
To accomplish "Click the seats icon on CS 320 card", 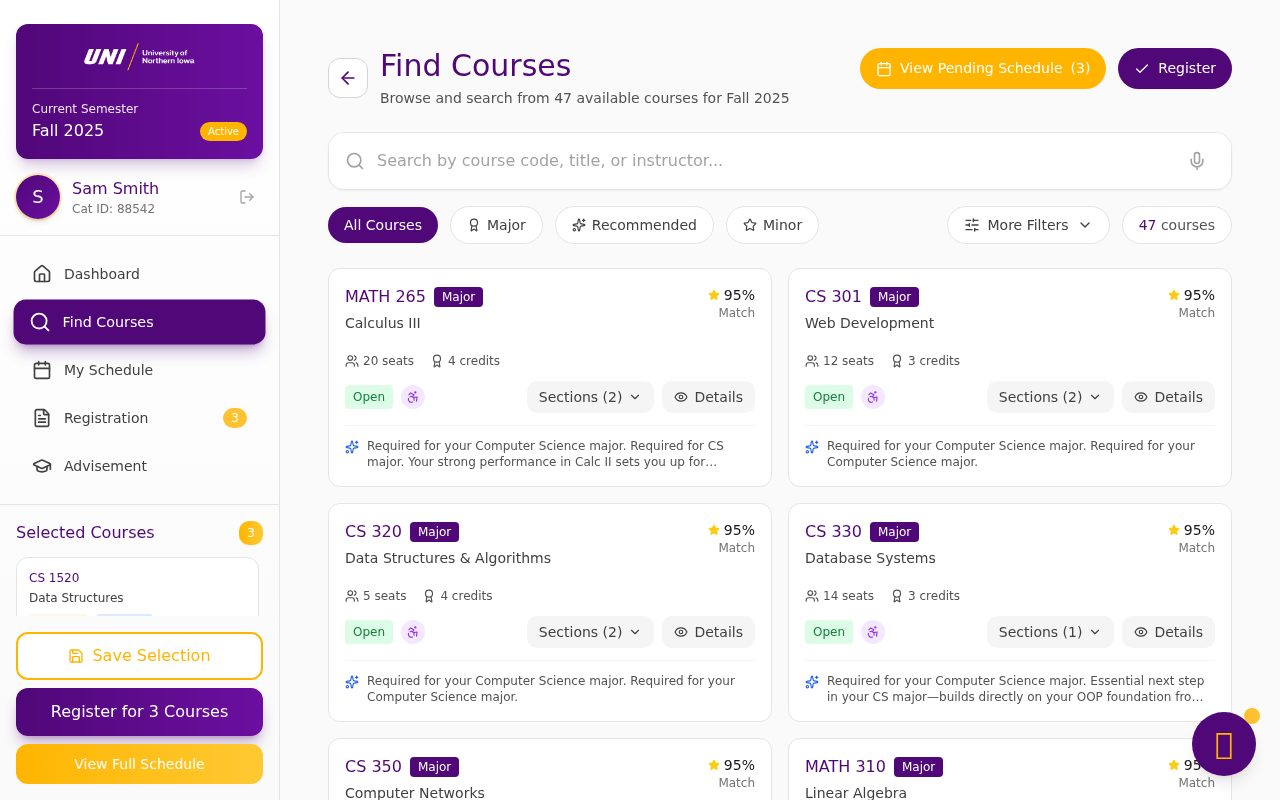I will click(352, 596).
